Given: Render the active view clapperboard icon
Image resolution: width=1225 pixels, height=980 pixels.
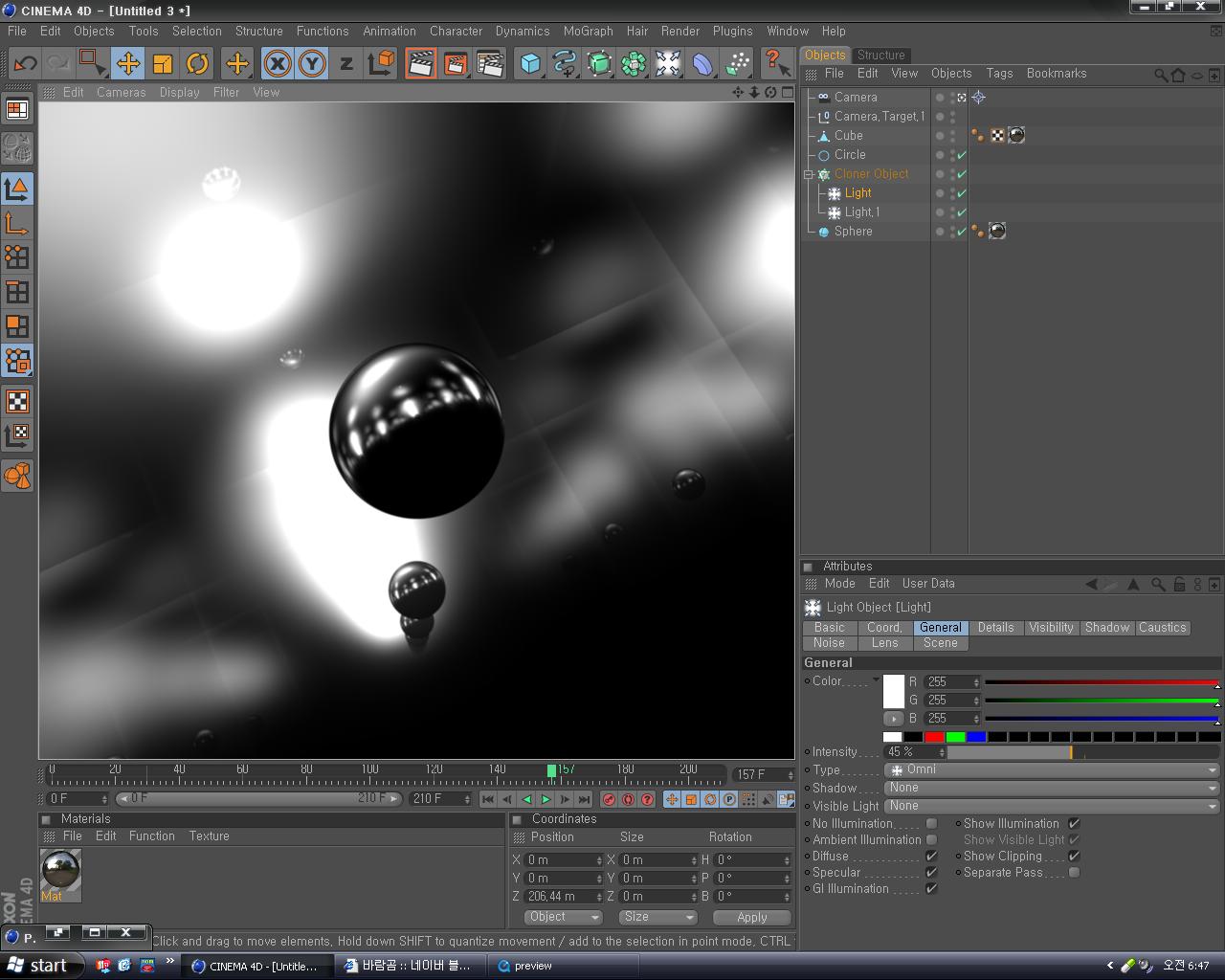Looking at the screenshot, I should (x=420, y=64).
